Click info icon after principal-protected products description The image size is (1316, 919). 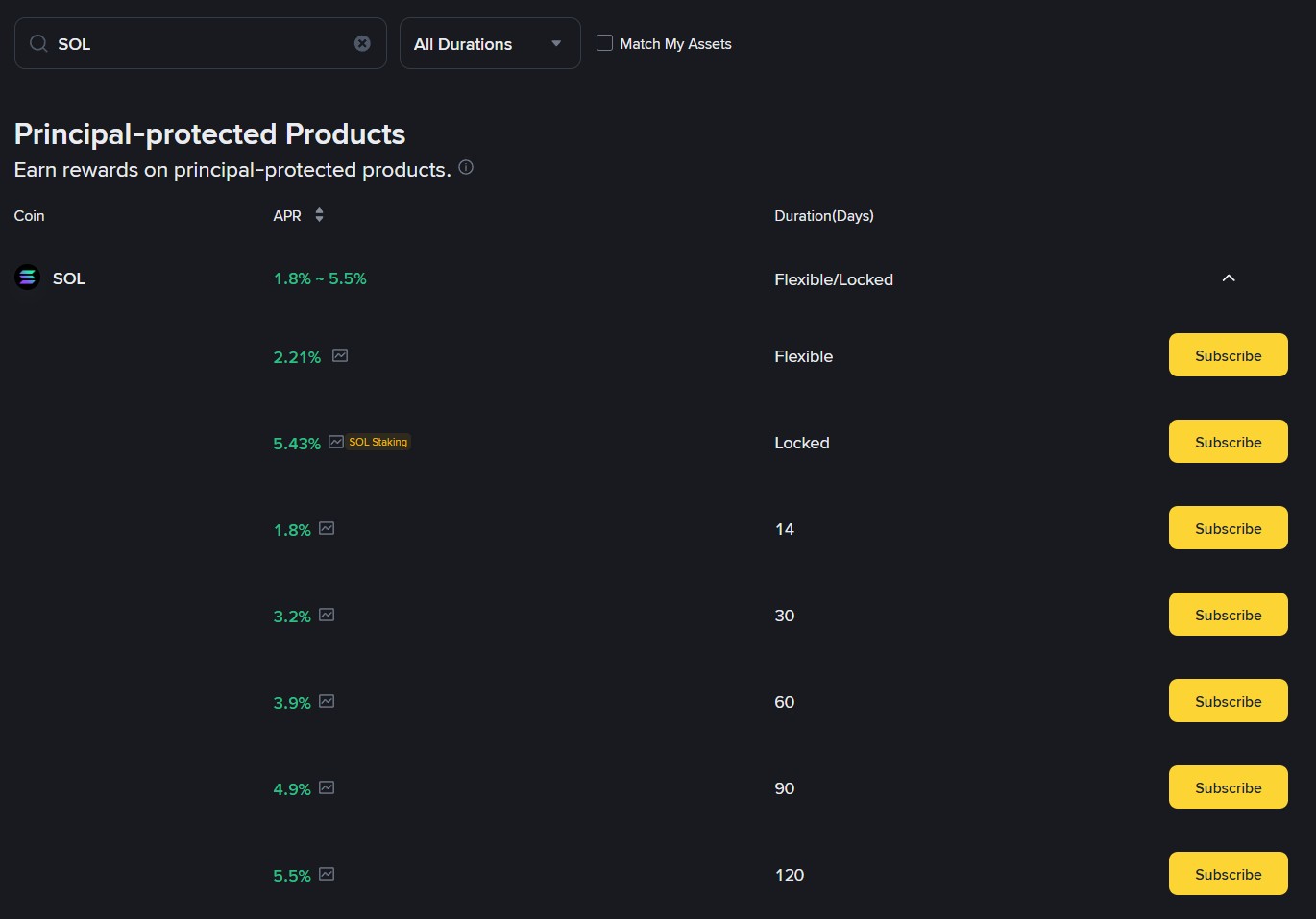(x=466, y=168)
